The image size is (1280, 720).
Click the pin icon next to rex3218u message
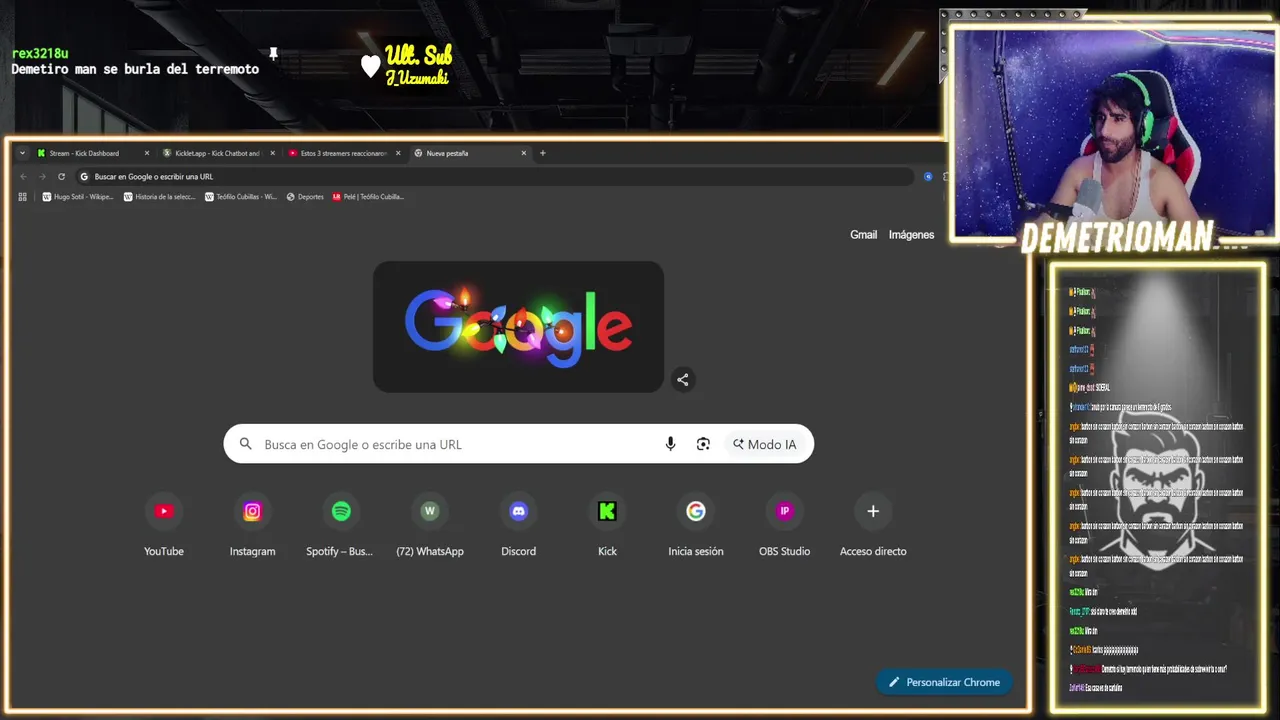coord(273,53)
